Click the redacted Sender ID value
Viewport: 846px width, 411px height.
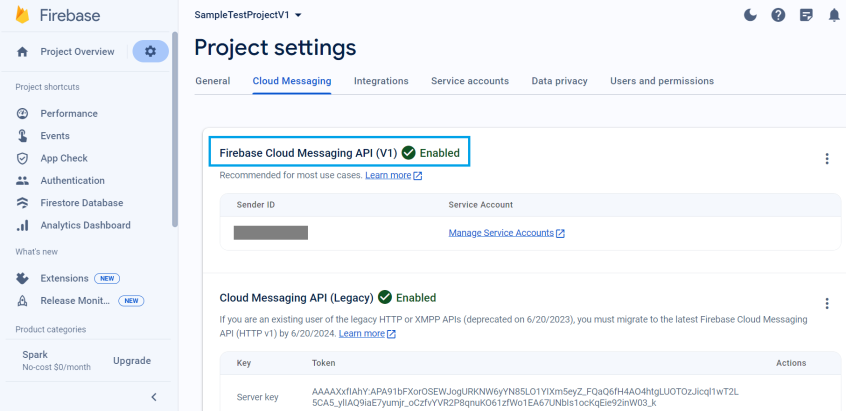(x=271, y=233)
